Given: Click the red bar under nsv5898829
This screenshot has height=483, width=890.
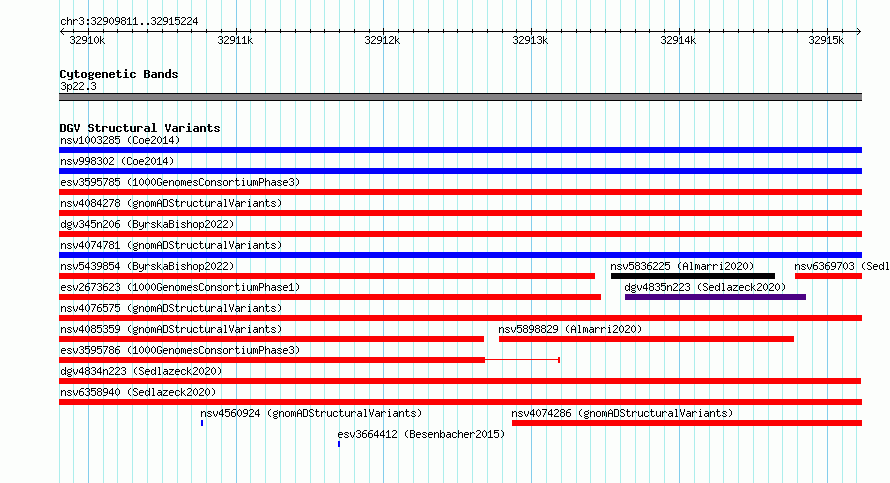Looking at the screenshot, I should pyautogui.click(x=646, y=339).
